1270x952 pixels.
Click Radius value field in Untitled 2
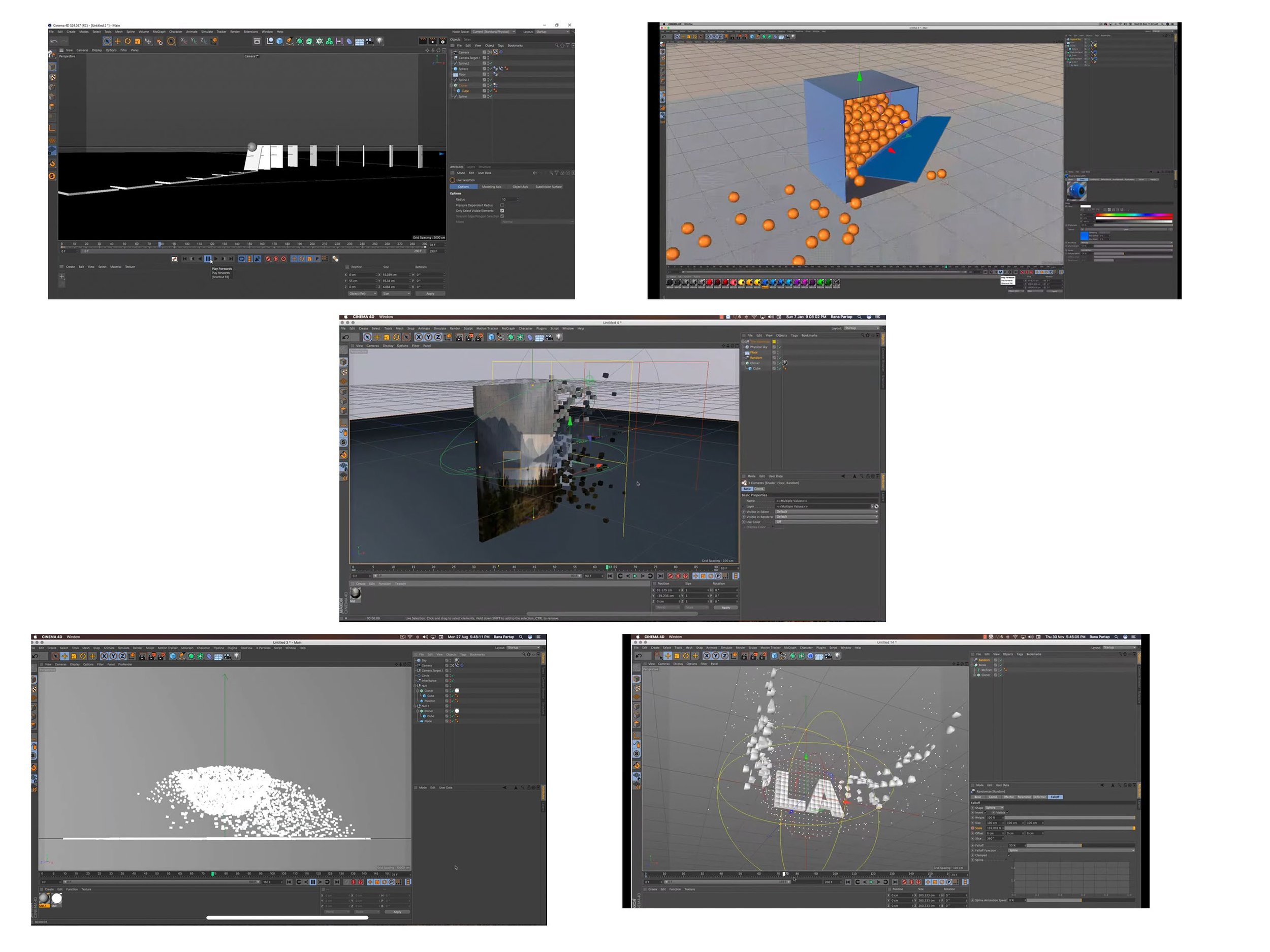tap(509, 199)
